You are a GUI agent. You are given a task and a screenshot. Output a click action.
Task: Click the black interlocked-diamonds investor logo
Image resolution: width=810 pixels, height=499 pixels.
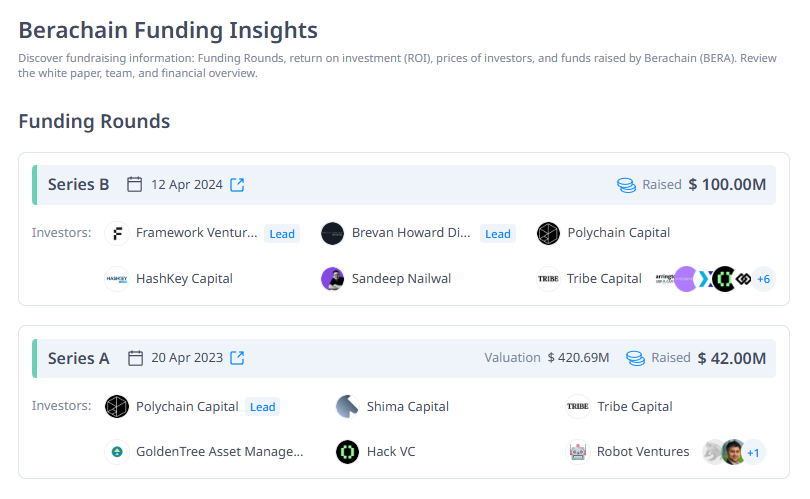pyautogui.click(x=743, y=279)
